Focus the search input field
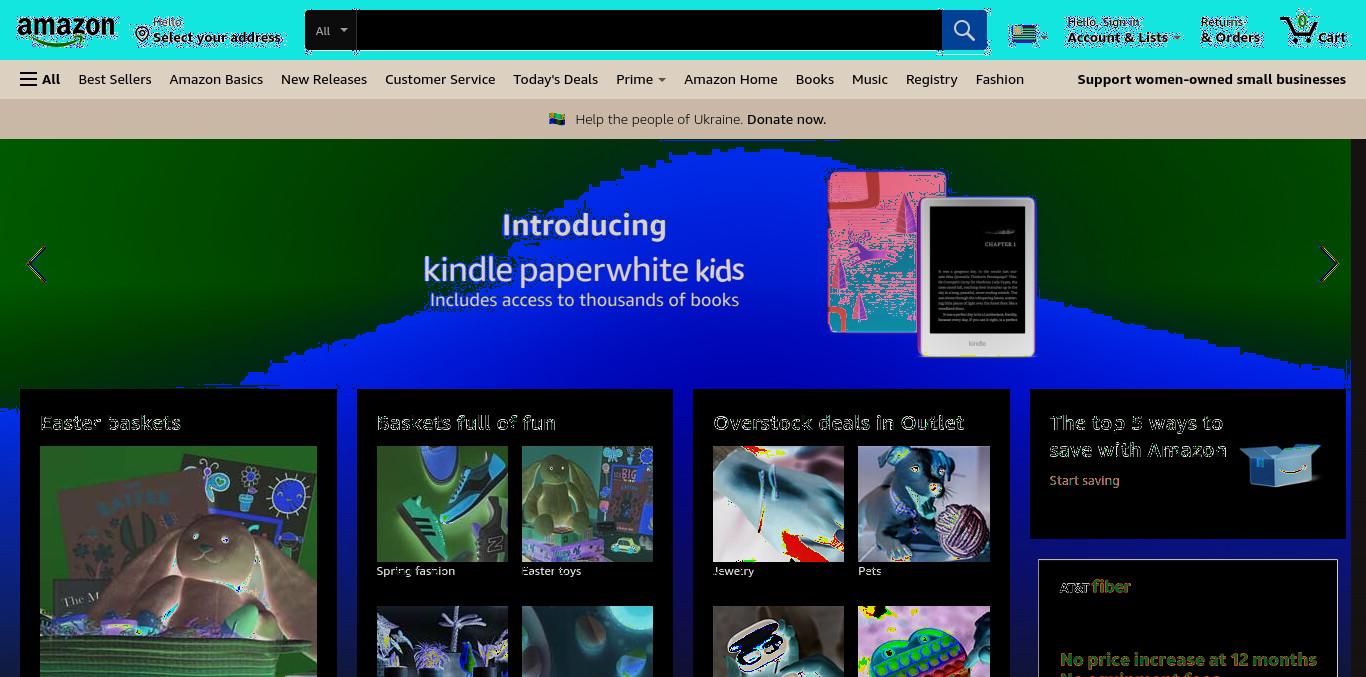The height and width of the screenshot is (677, 1366). (x=649, y=31)
